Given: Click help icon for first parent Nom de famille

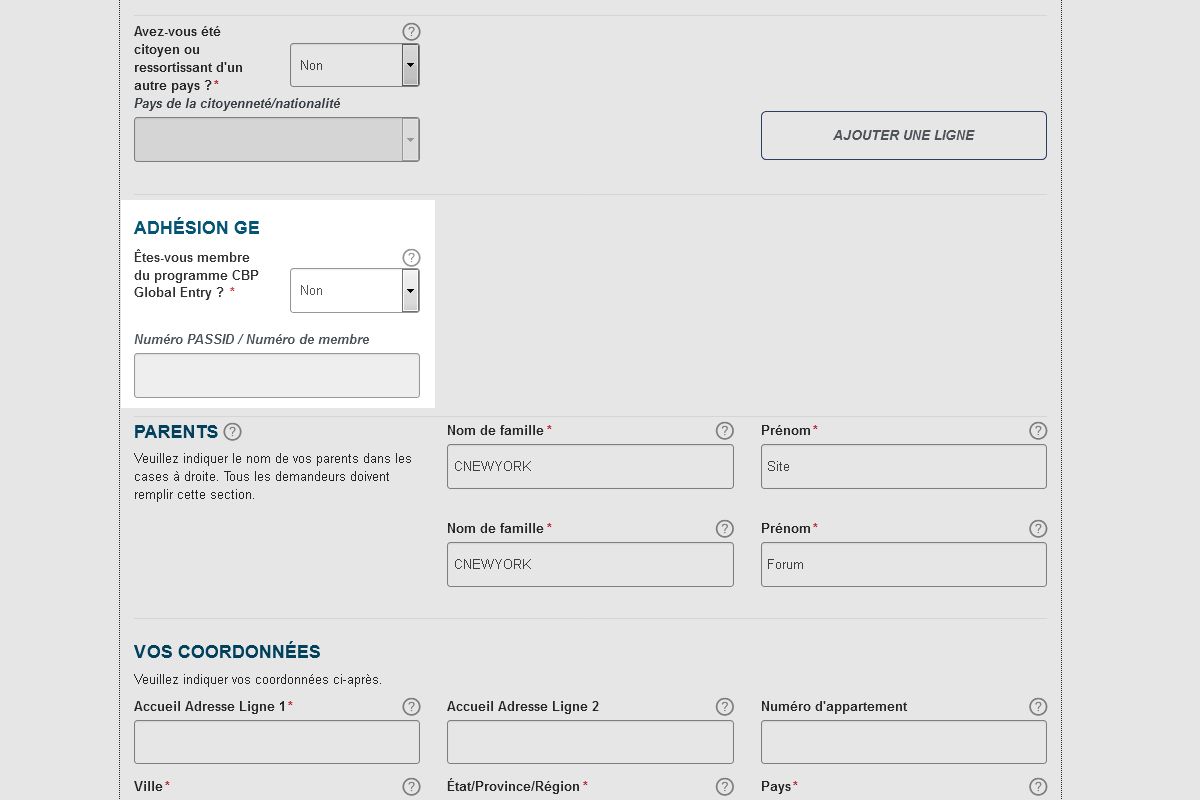Looking at the screenshot, I should pyautogui.click(x=725, y=431).
